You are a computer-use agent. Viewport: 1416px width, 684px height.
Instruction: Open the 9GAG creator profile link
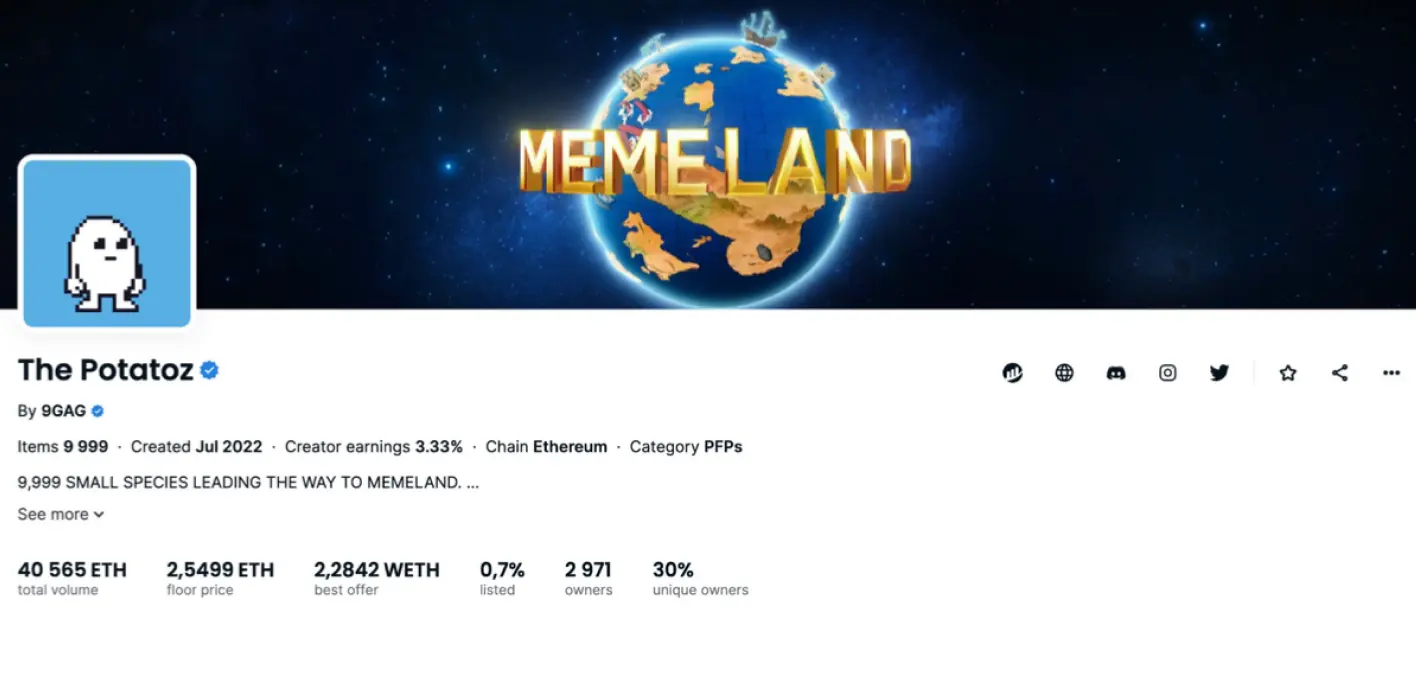63,411
